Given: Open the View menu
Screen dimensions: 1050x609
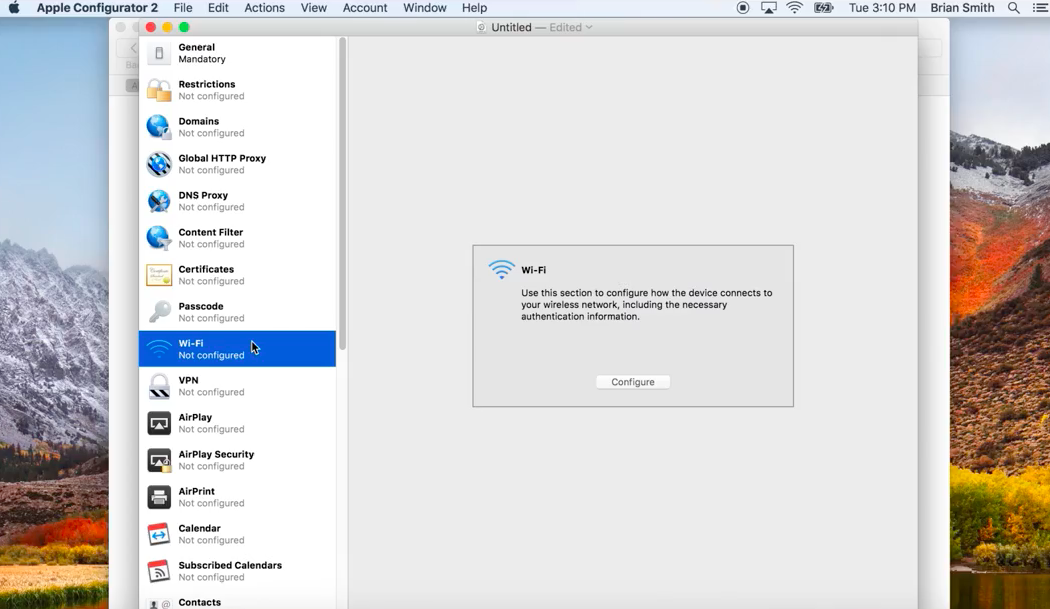Looking at the screenshot, I should coord(313,8).
